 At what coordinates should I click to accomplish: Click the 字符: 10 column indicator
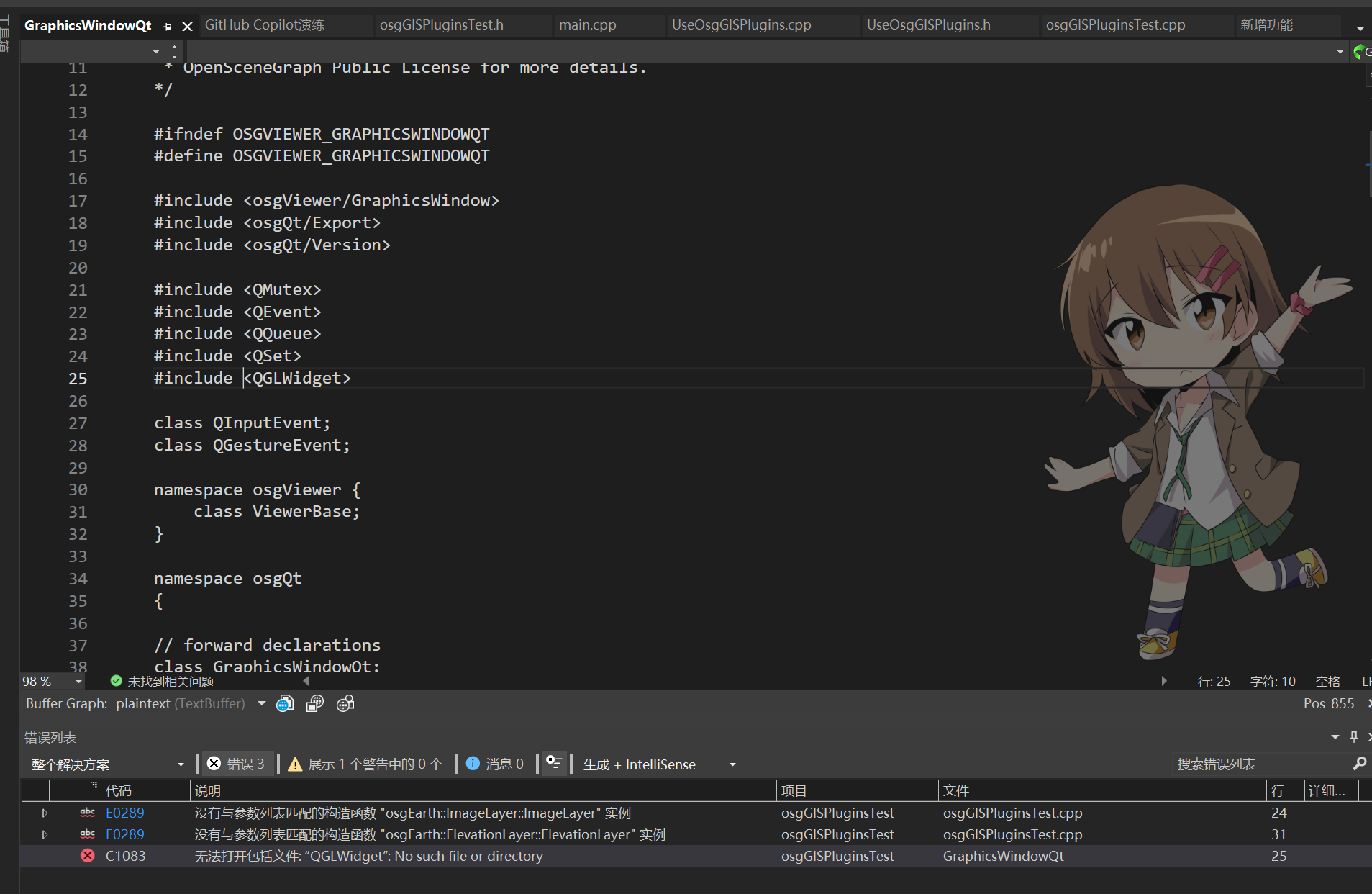pyautogui.click(x=1273, y=682)
